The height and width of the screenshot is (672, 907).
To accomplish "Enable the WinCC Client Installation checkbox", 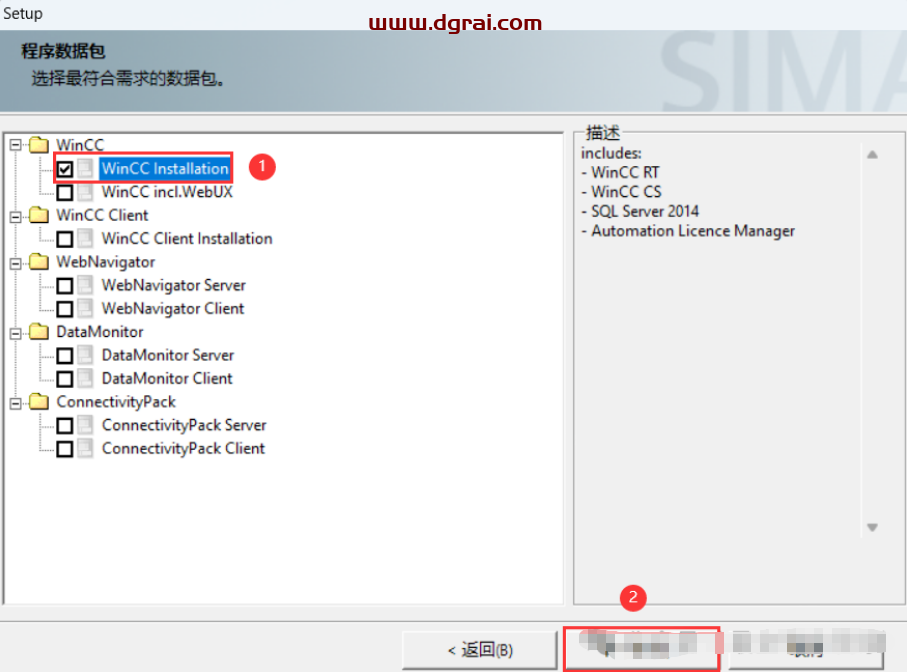I will click(x=65, y=239).
